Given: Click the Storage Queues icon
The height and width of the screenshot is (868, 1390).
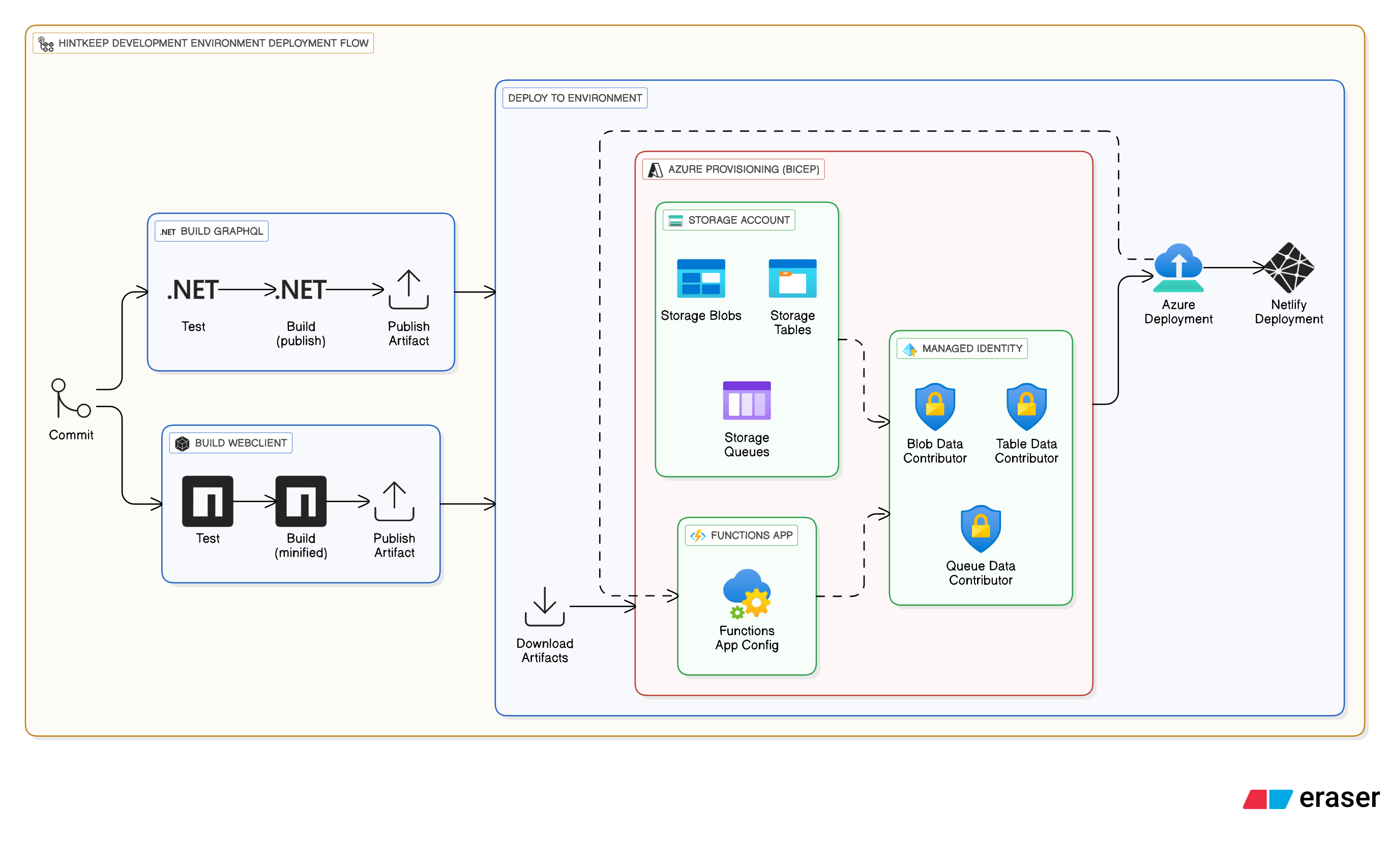Looking at the screenshot, I should click(x=747, y=401).
